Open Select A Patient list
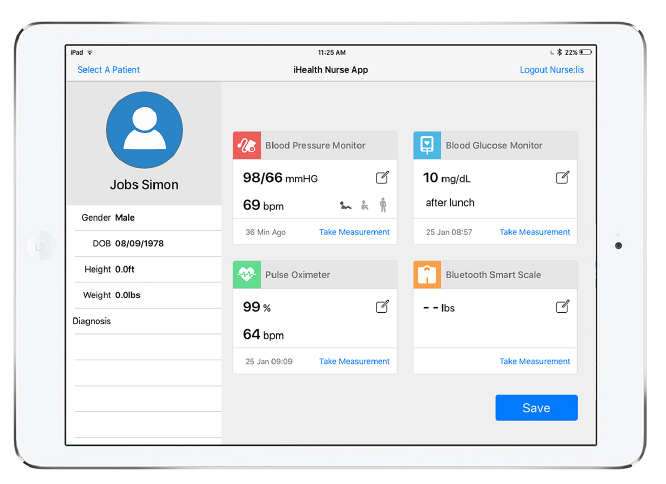The height and width of the screenshot is (484, 666). click(109, 70)
